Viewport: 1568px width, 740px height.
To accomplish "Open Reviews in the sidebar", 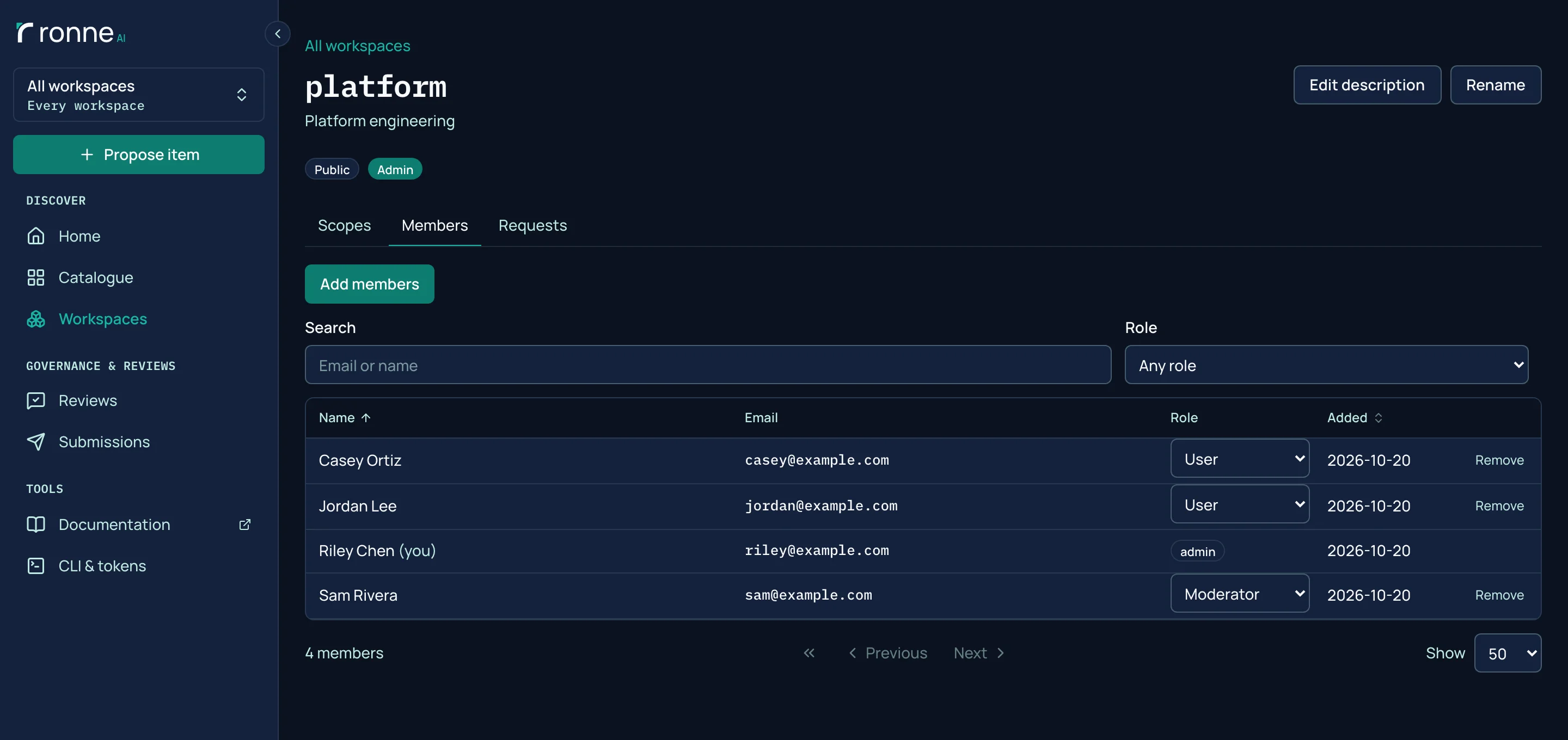I will tap(139, 400).
